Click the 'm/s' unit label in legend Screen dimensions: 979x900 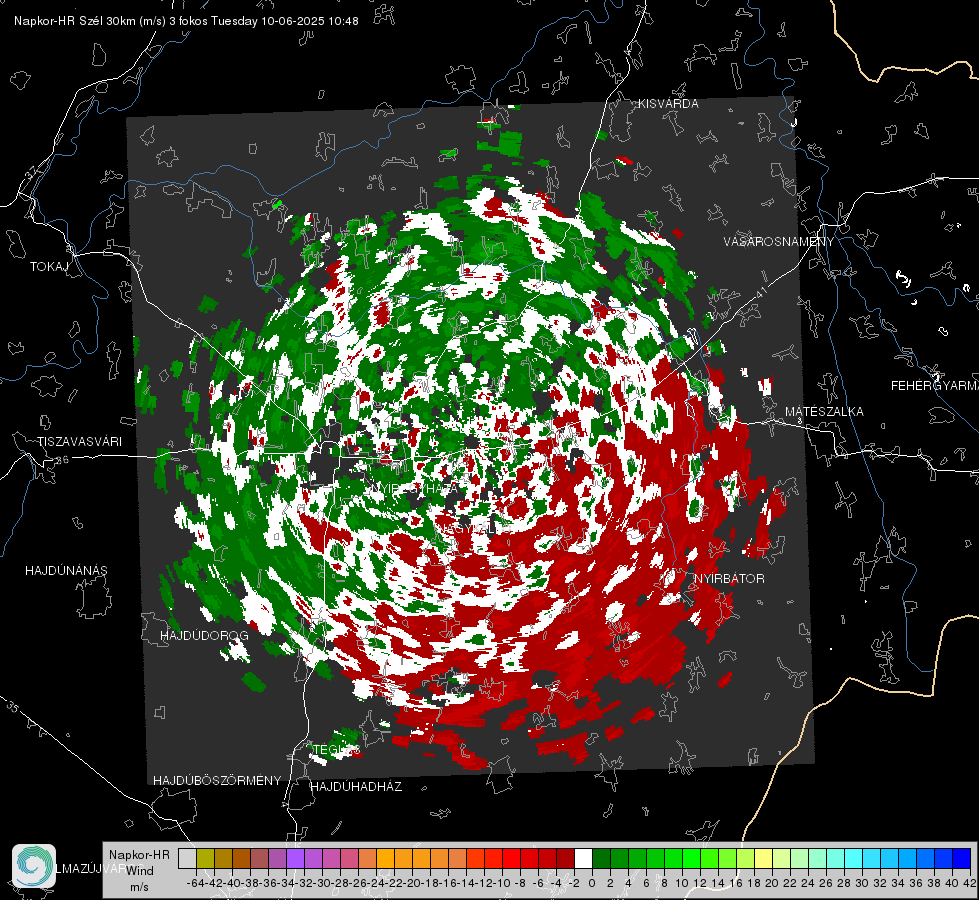(x=139, y=887)
